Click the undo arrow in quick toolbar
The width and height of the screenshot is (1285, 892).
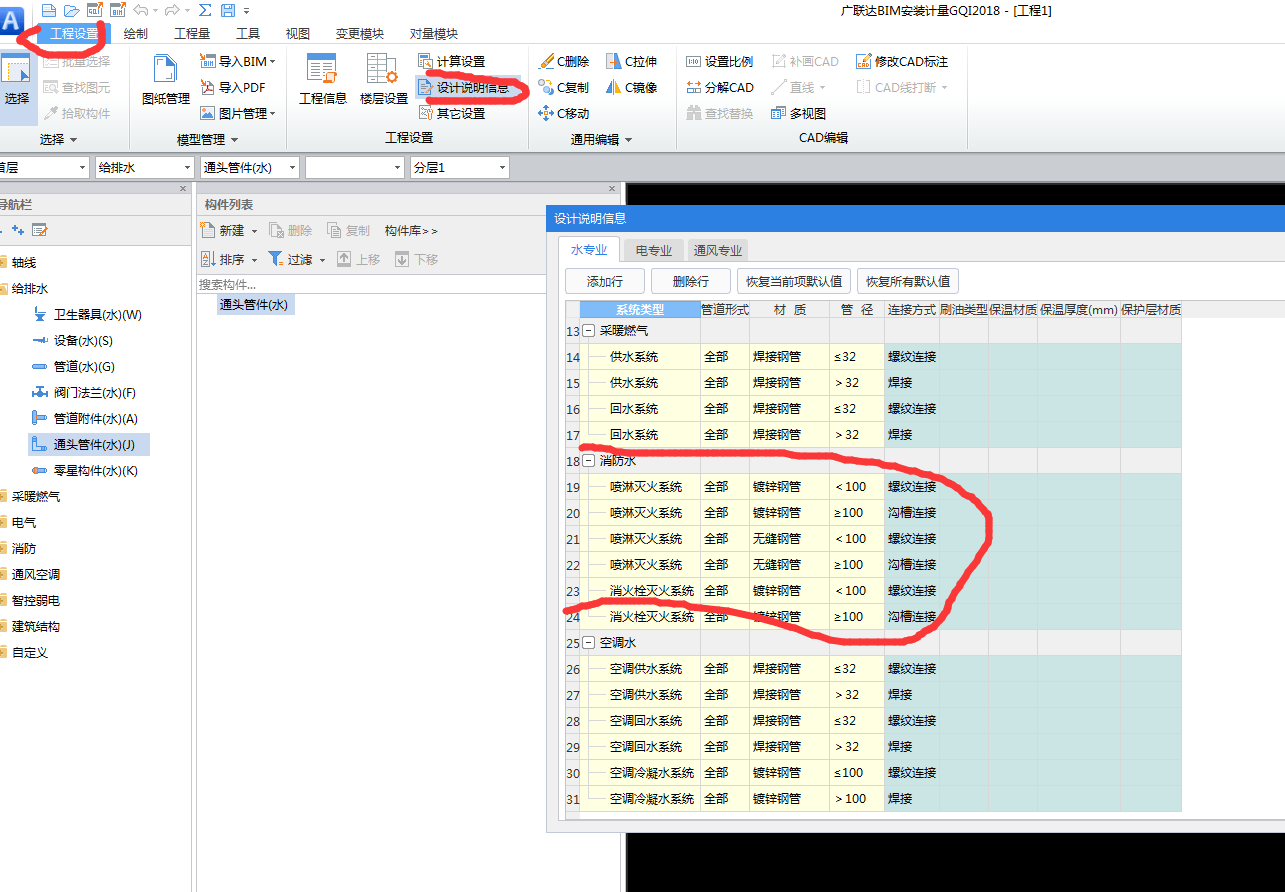tap(140, 10)
